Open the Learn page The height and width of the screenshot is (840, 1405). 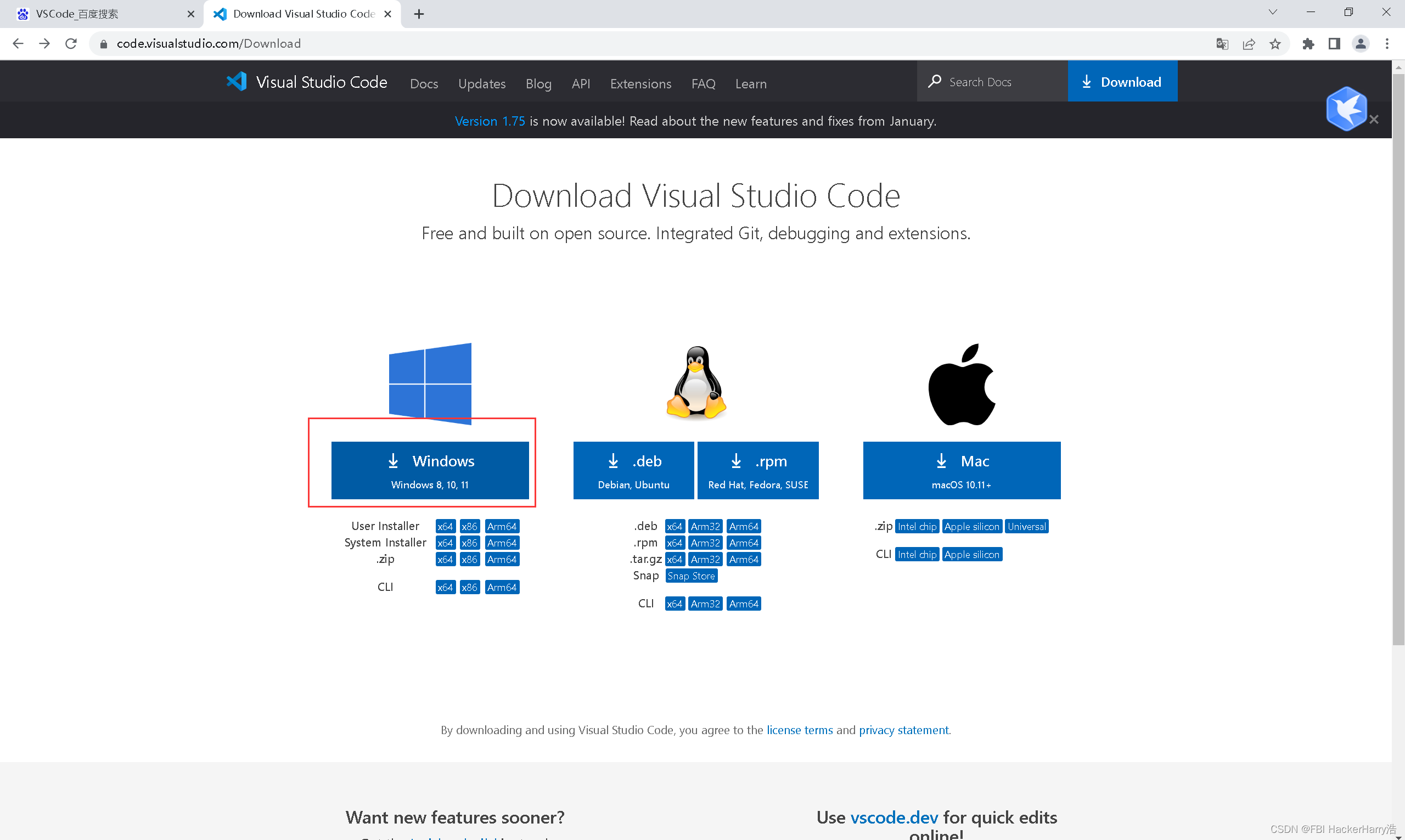[751, 83]
